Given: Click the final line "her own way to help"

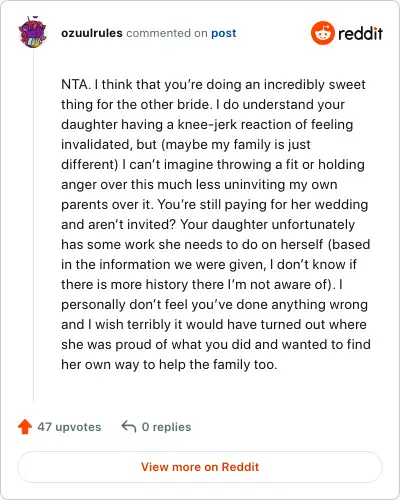Looking at the screenshot, I should [169, 364].
